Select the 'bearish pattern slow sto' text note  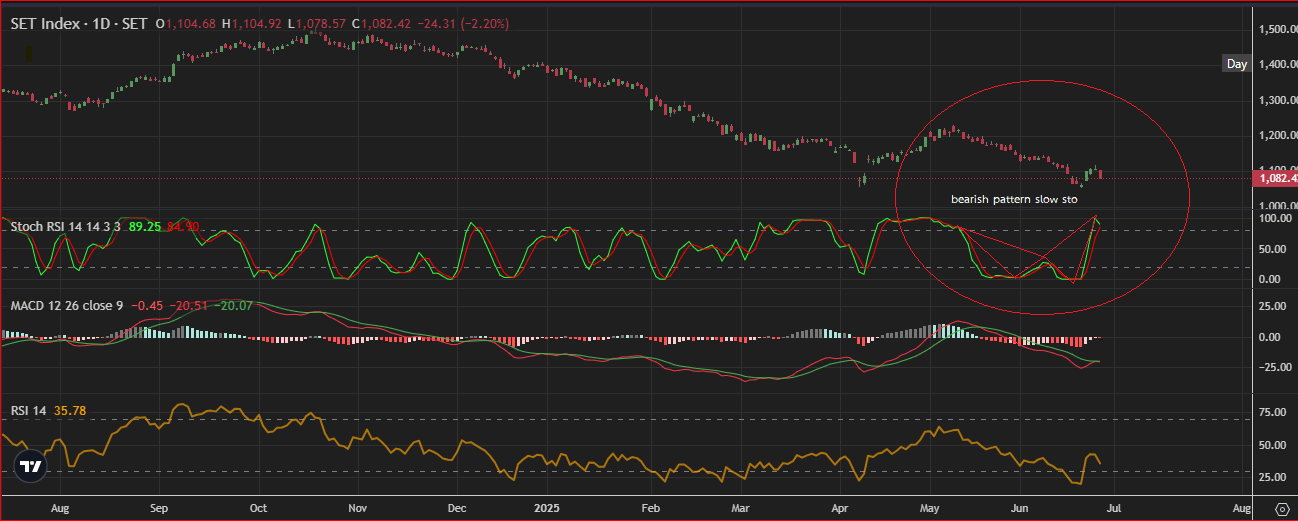1014,199
